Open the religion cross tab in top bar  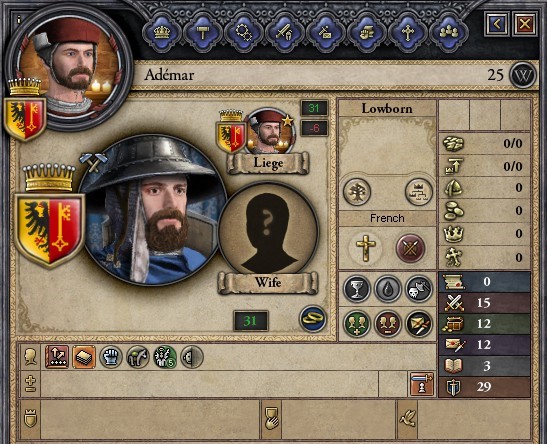407,33
